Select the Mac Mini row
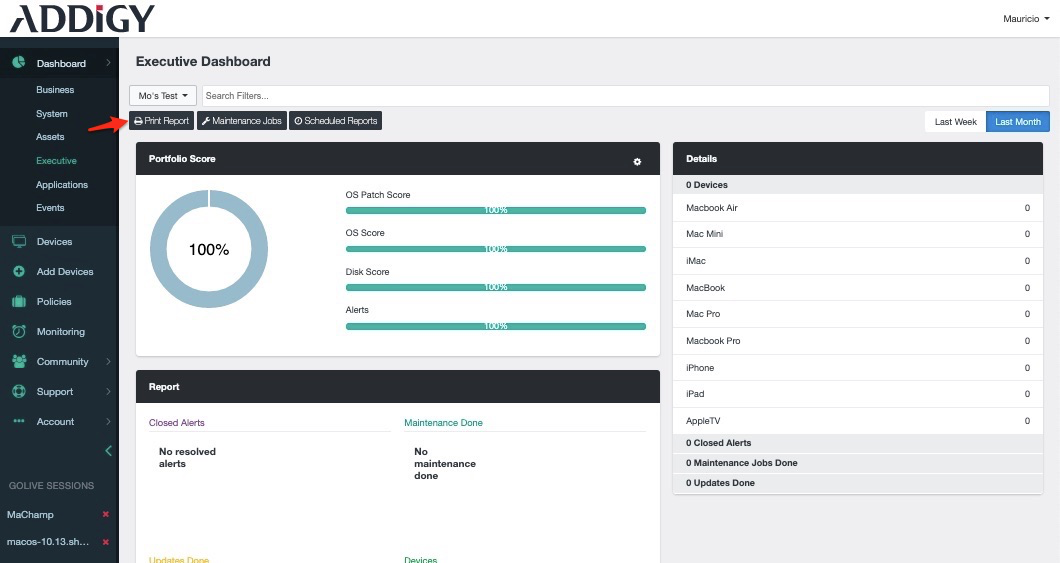Viewport: 1060px width, 563px height. [x=857, y=234]
